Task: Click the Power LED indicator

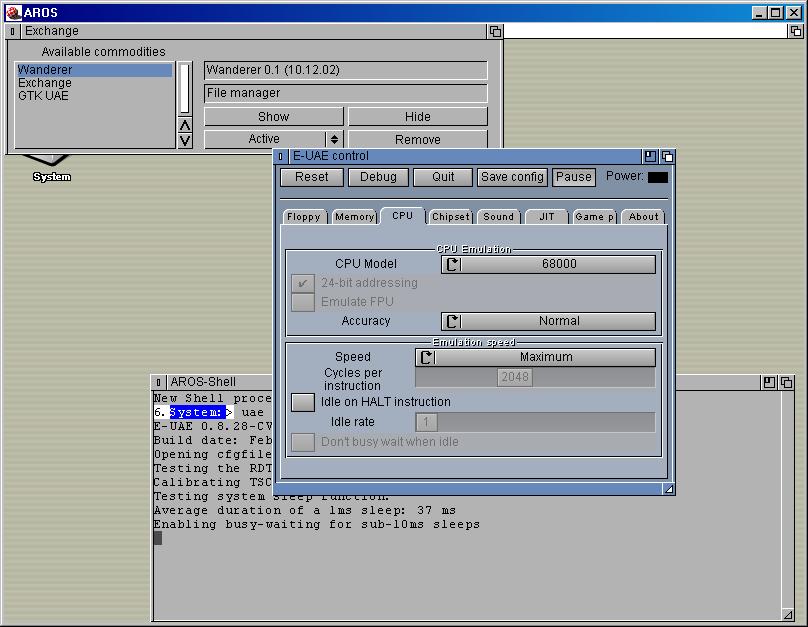Action: [658, 177]
